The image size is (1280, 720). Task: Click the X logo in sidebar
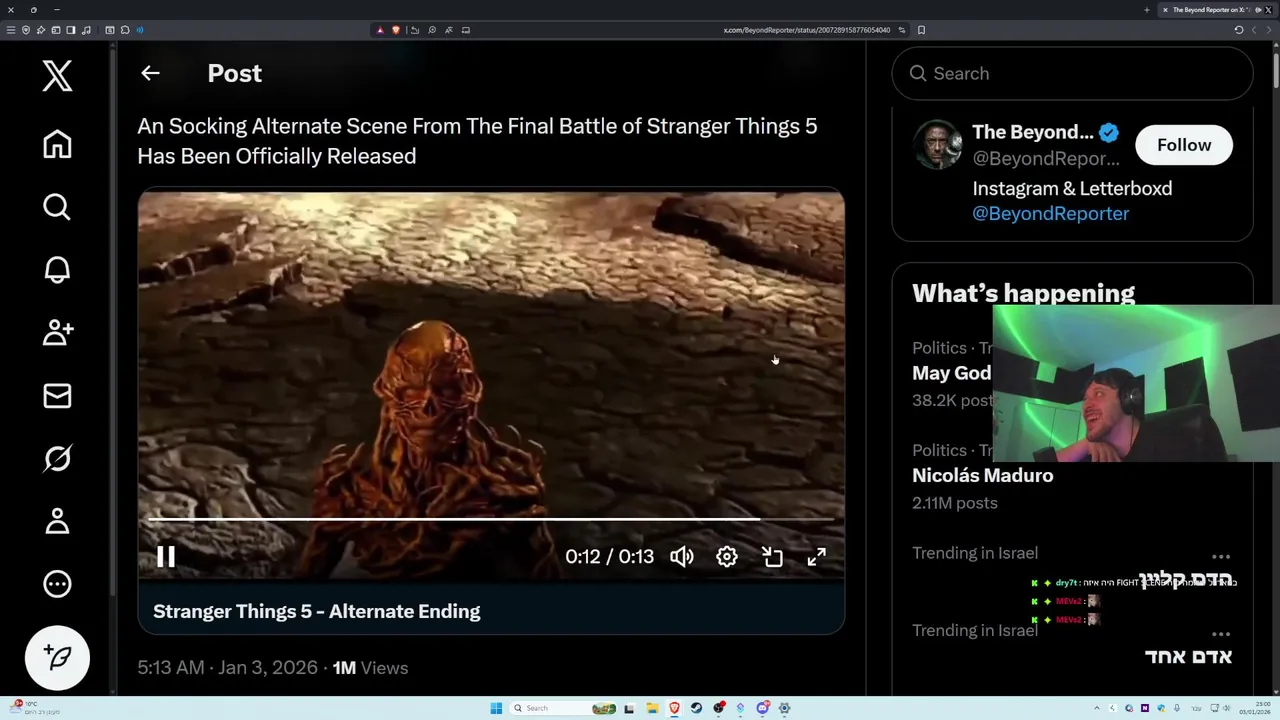coord(57,75)
